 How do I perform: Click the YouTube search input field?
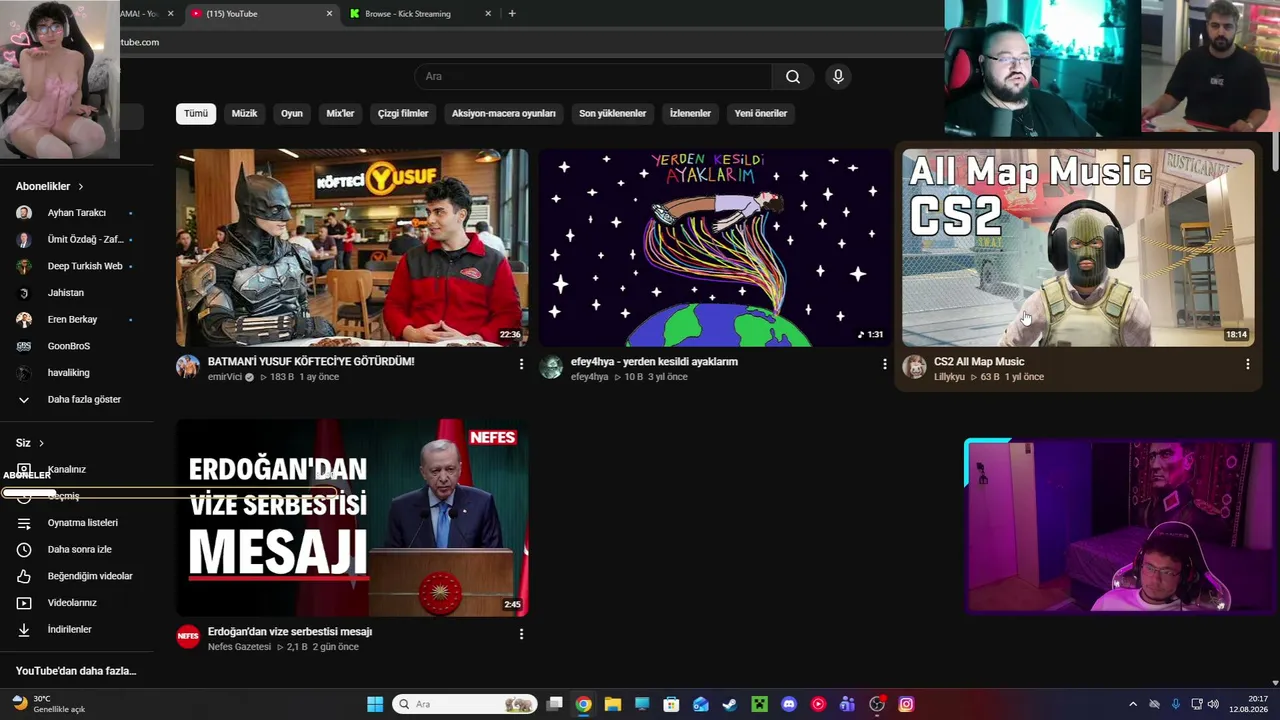pos(593,77)
